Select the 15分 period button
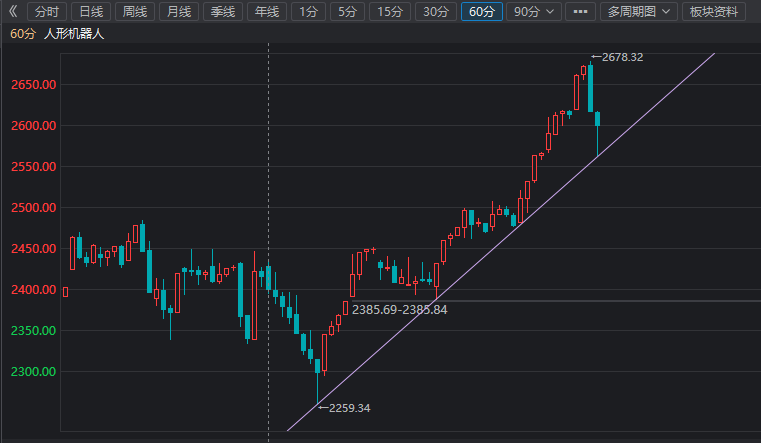This screenshot has width=761, height=443. (388, 12)
